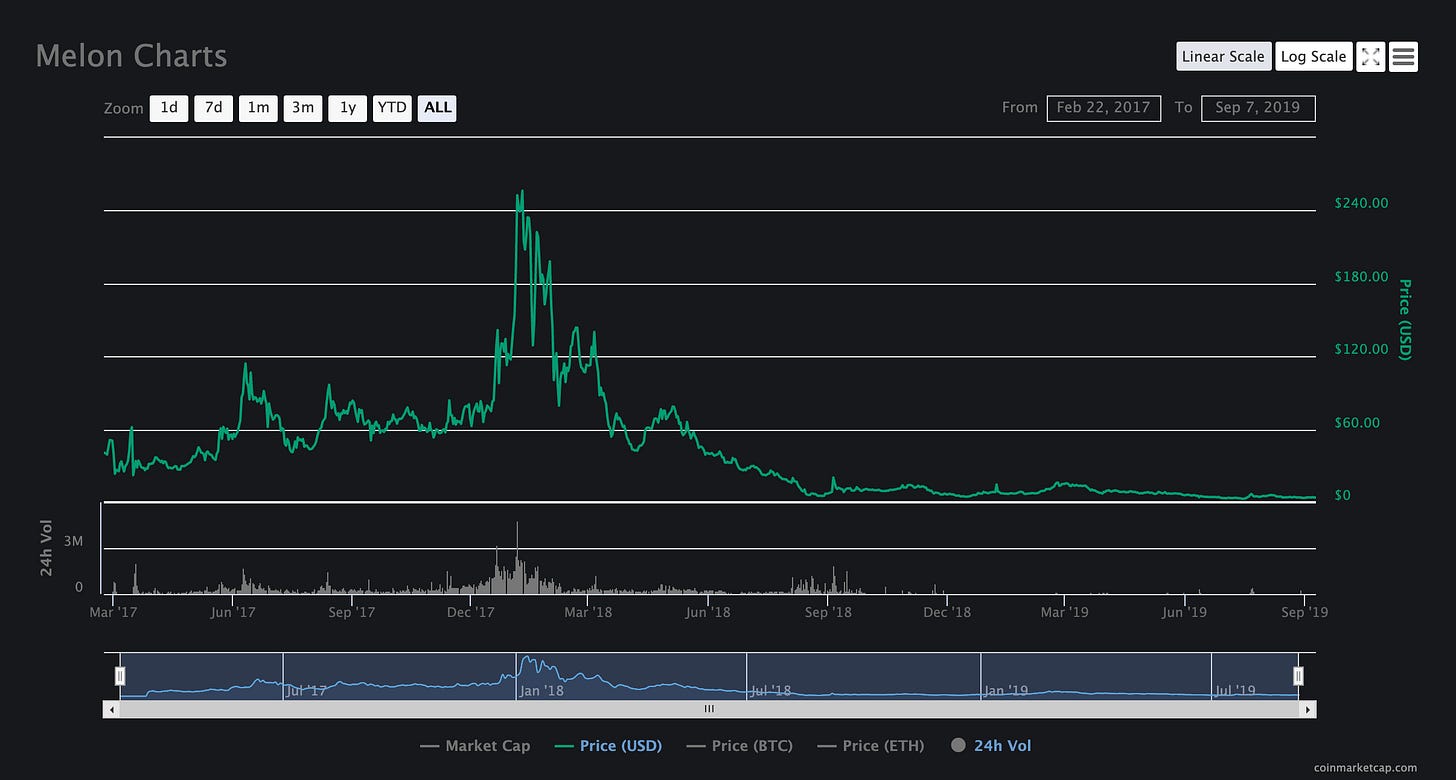
Task: Edit the To date field
Action: click(x=1258, y=108)
